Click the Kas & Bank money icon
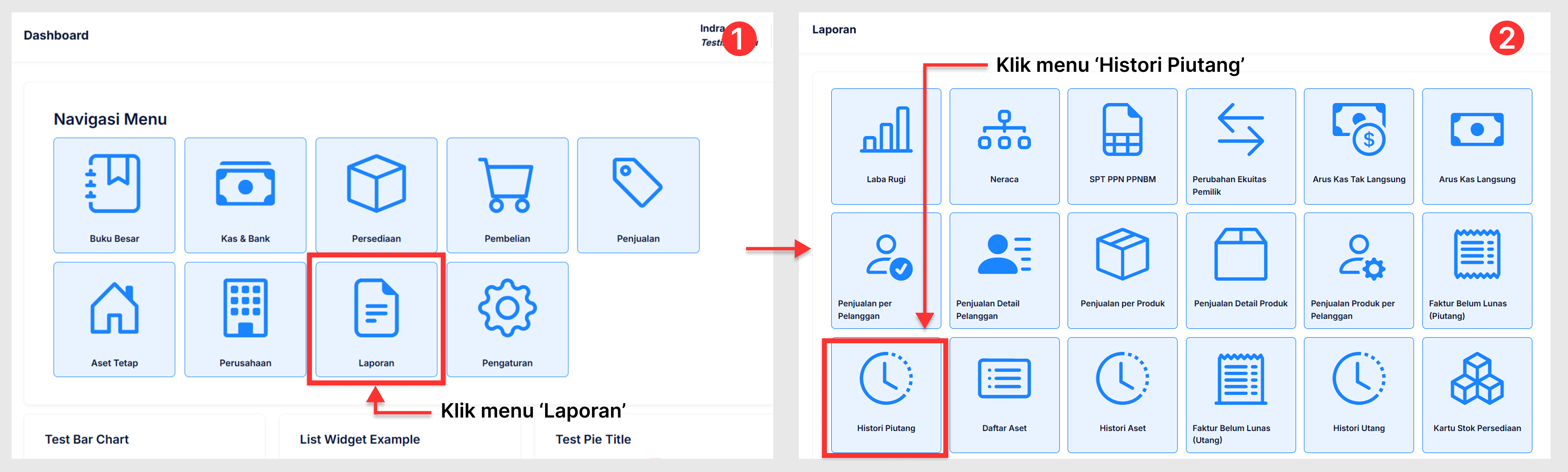Screen dimensions: 1568x472 pyautogui.click(x=245, y=184)
